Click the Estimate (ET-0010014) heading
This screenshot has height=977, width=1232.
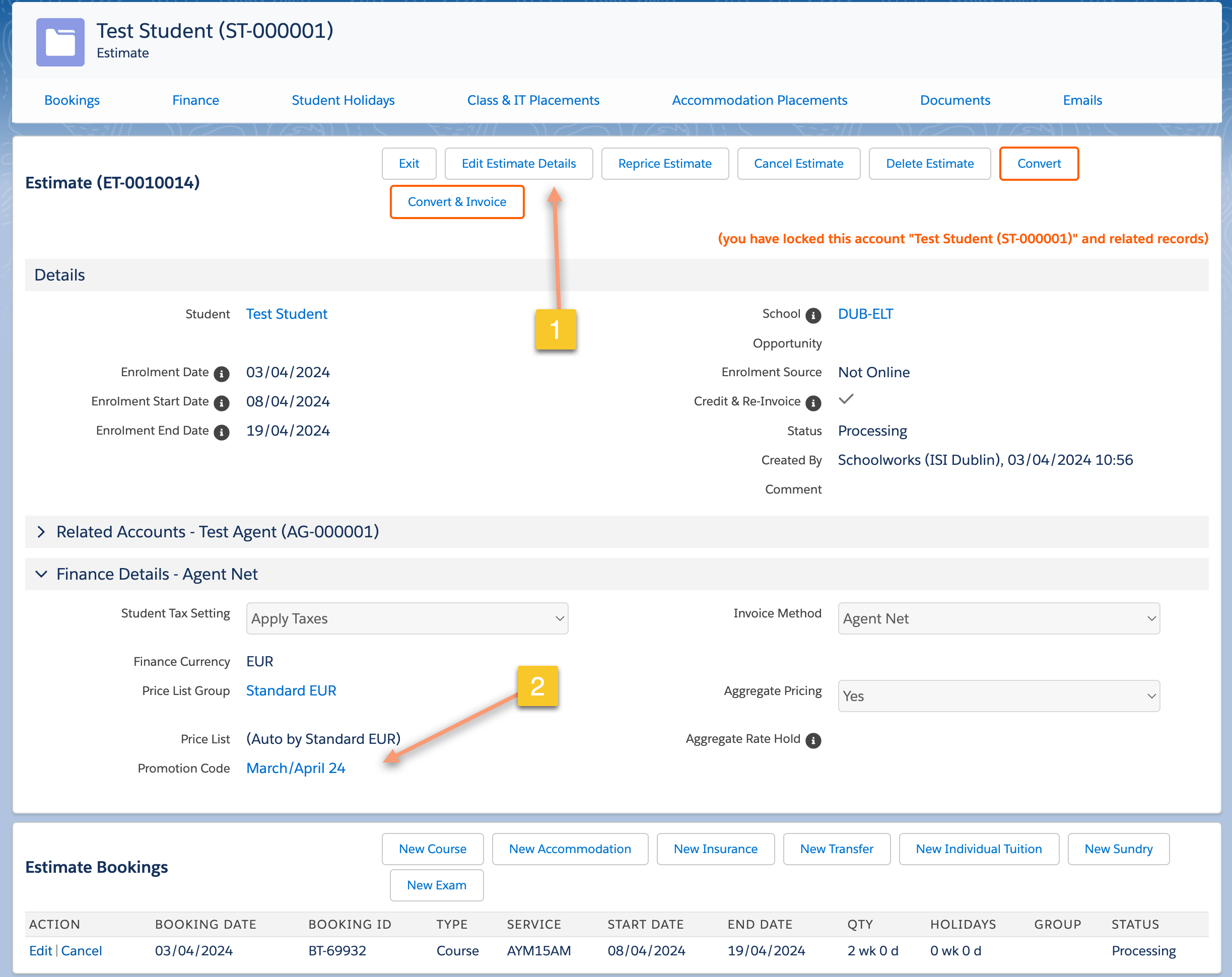pos(112,183)
